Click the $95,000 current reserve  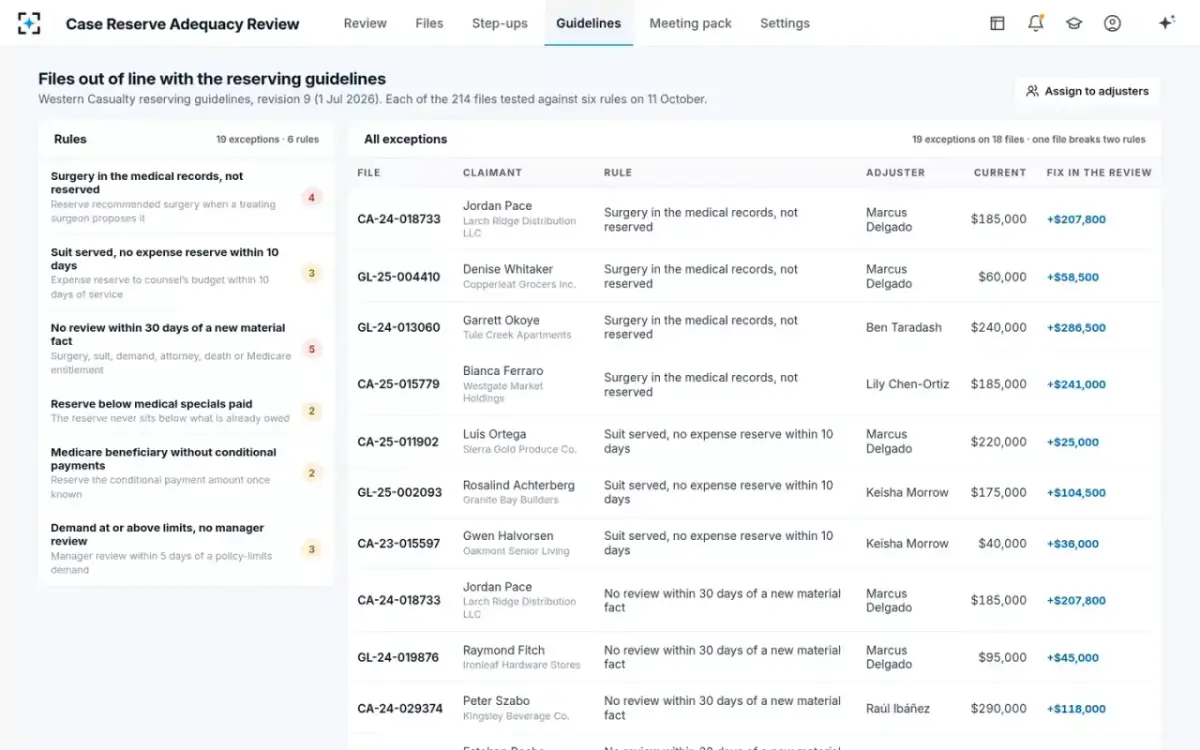(x=1002, y=657)
